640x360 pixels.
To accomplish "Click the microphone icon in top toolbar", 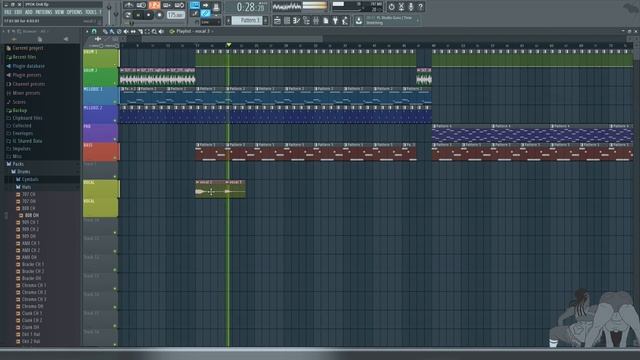I will [411, 7].
